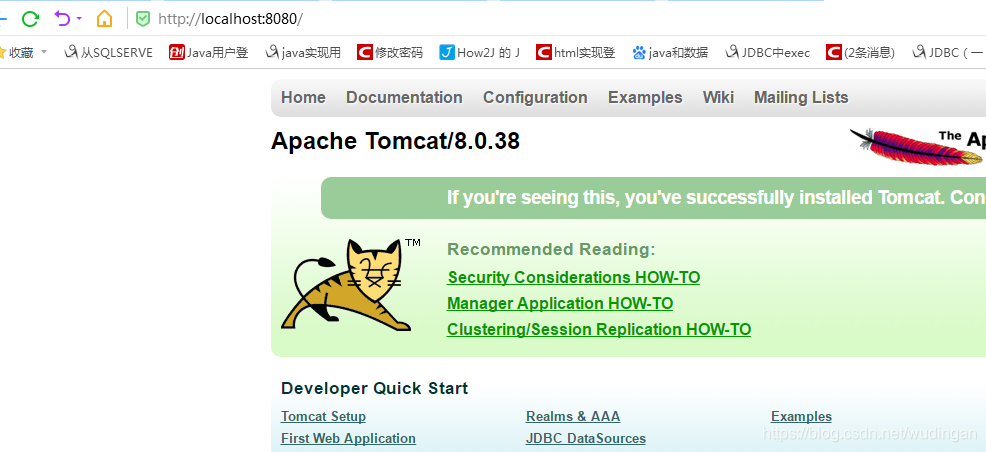Image resolution: width=986 pixels, height=452 pixels.
Task: Click the Developer Quick Start heading
Action: pos(375,389)
